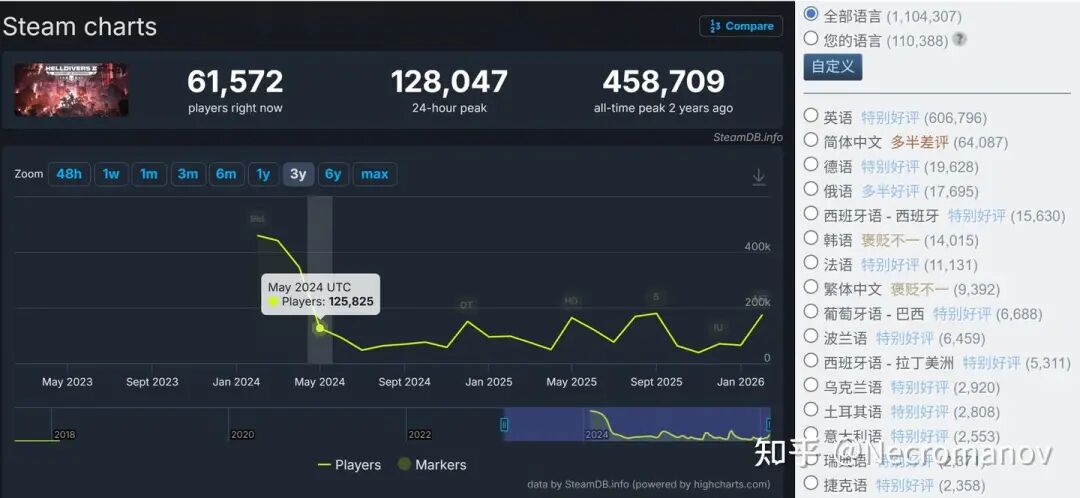Set chart zoom to 1w
This screenshot has height=498, width=1080.
(x=111, y=174)
